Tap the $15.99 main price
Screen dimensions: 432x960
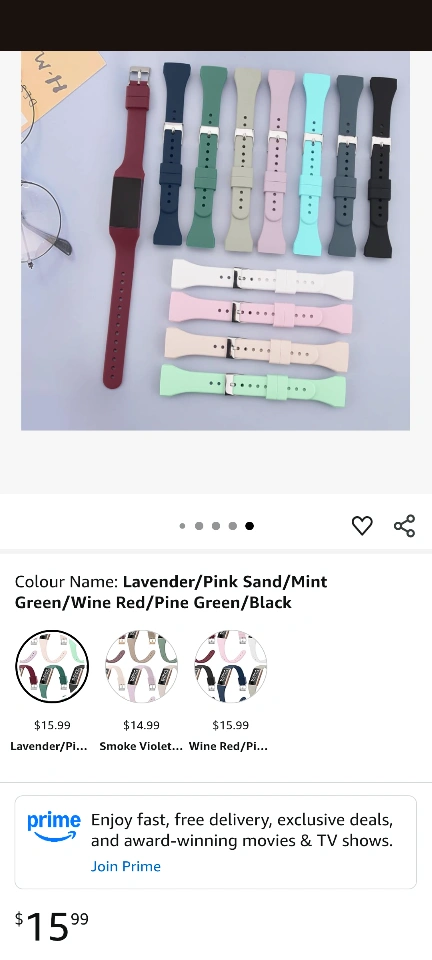[52, 926]
